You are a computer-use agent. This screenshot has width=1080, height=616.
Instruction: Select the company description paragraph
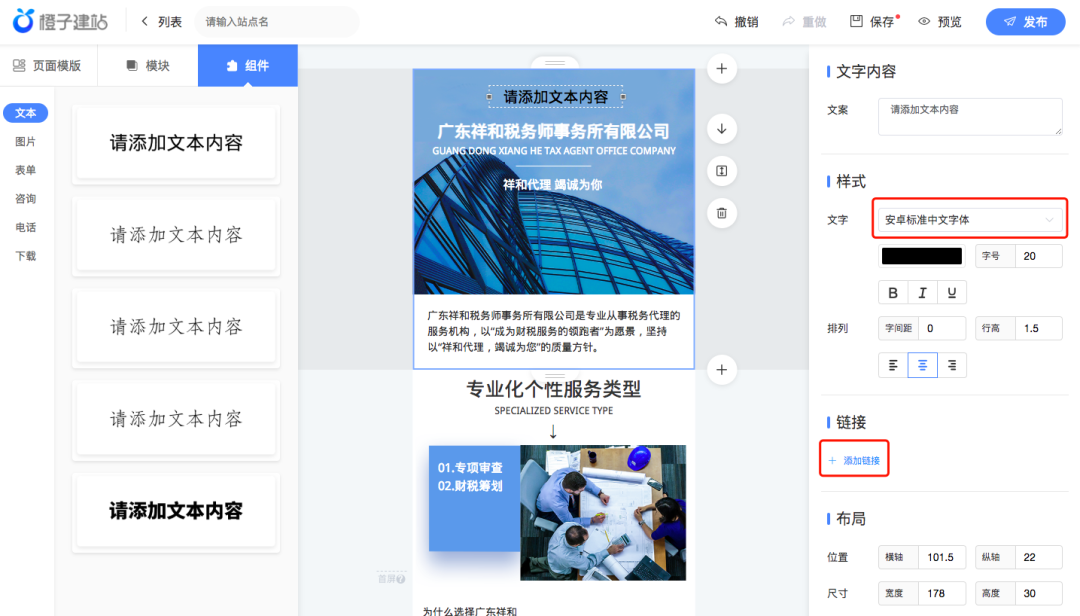coord(554,331)
